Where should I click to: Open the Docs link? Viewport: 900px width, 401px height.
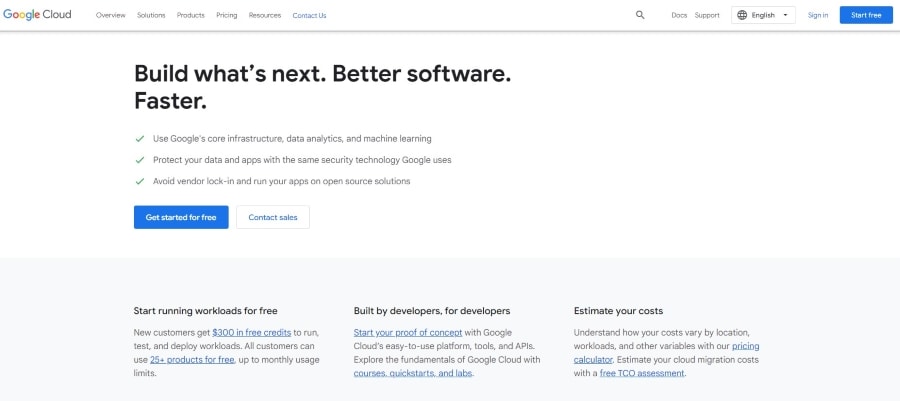coord(679,15)
